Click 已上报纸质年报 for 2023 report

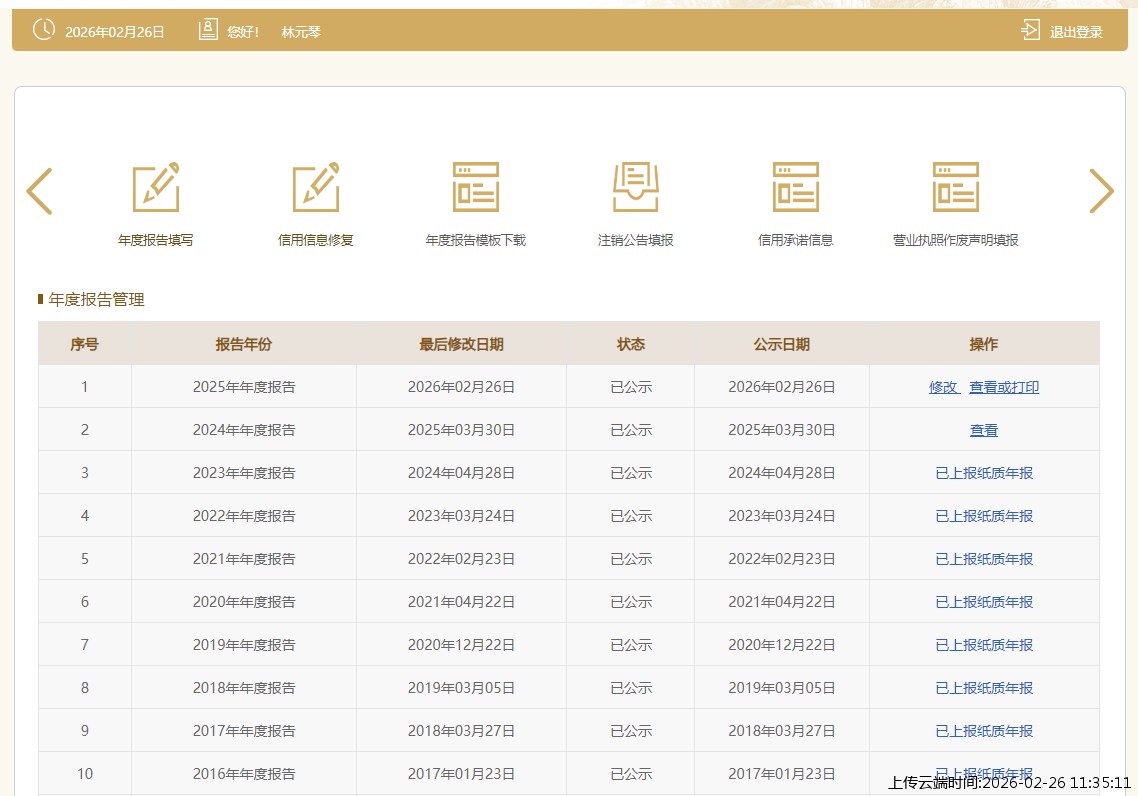(984, 473)
